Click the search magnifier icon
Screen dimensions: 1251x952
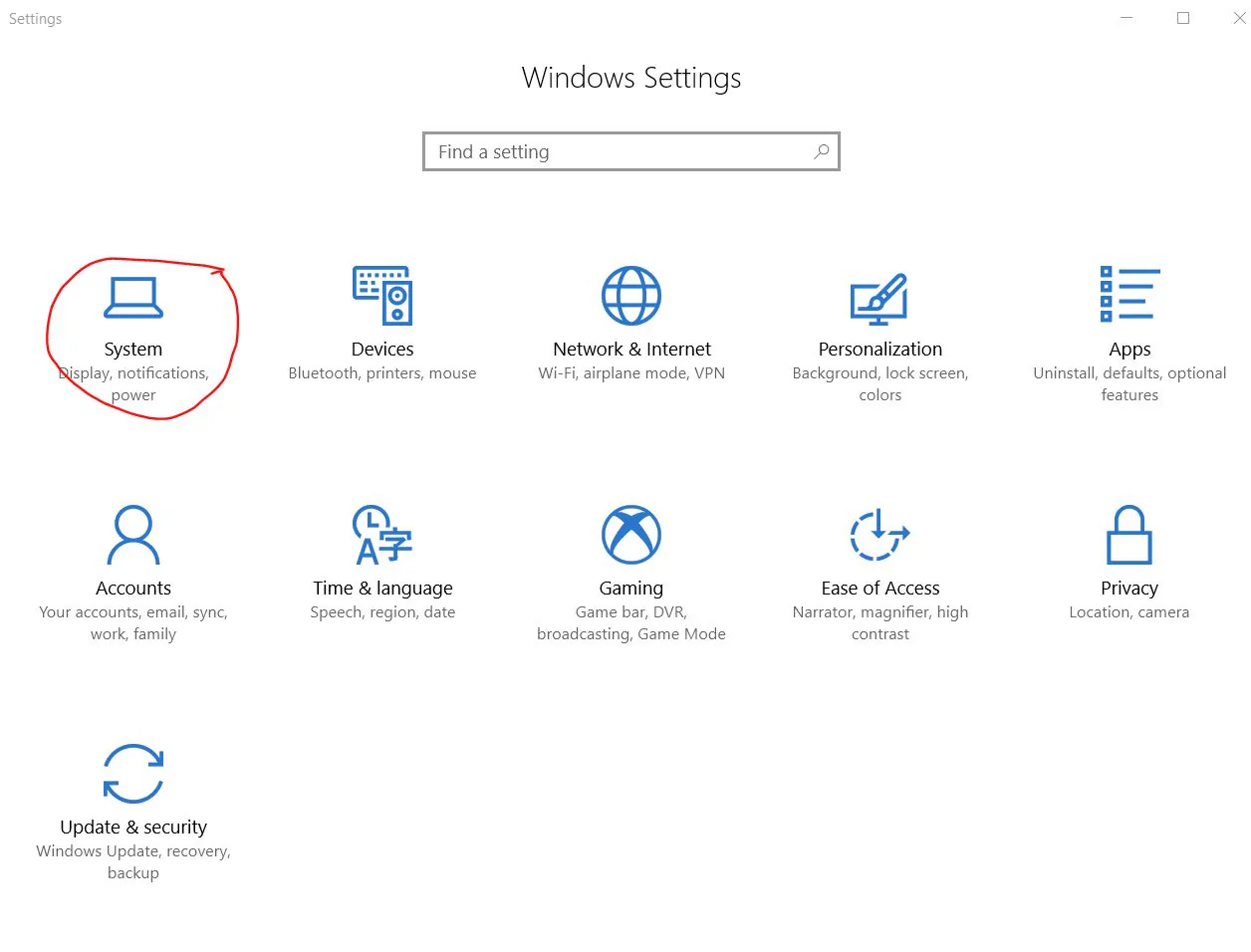pyautogui.click(x=821, y=151)
